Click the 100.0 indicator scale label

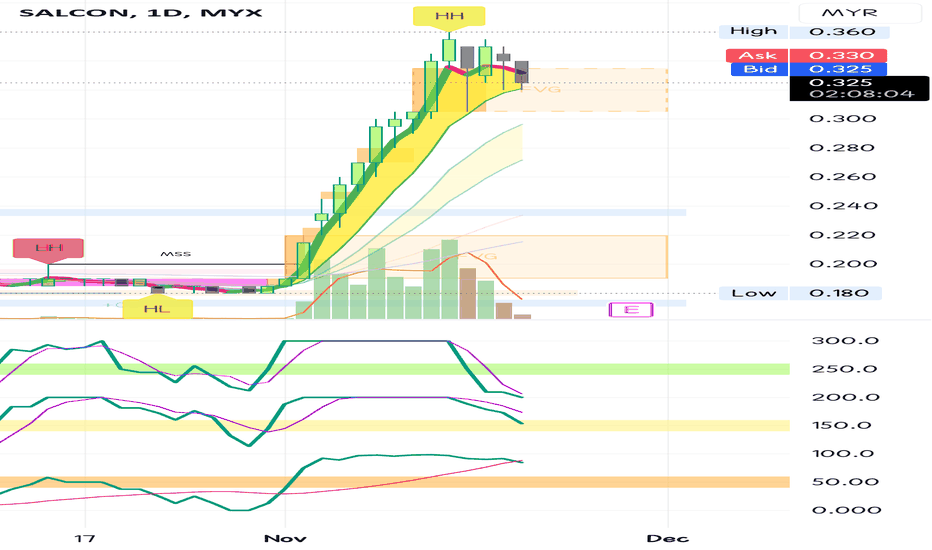click(845, 454)
